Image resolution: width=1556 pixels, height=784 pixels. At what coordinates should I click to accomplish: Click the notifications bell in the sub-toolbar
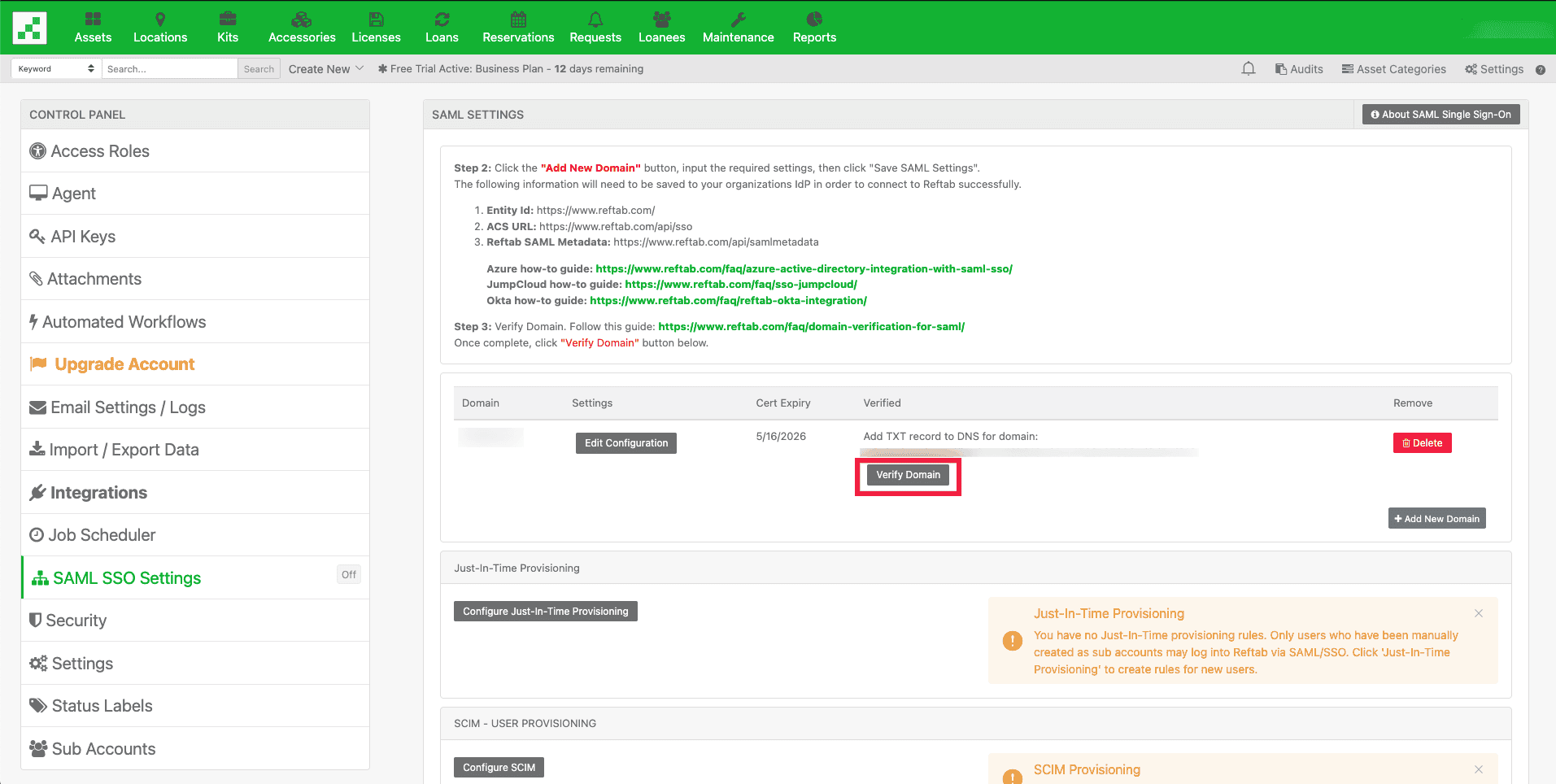[x=1249, y=69]
